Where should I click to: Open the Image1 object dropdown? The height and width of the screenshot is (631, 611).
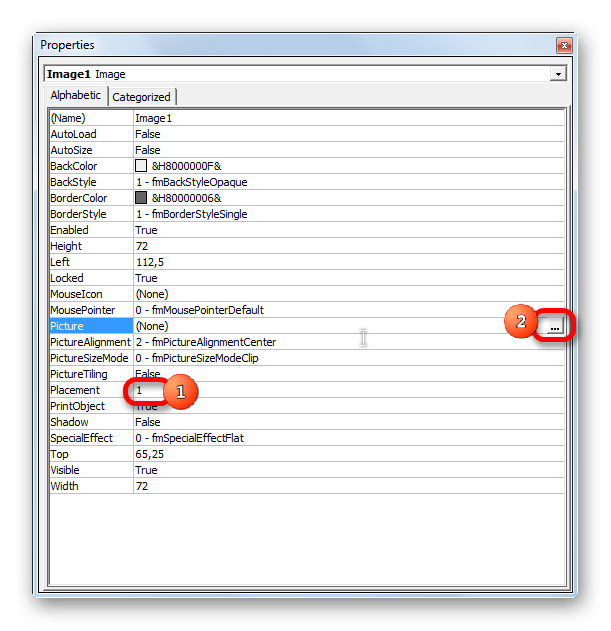click(558, 74)
